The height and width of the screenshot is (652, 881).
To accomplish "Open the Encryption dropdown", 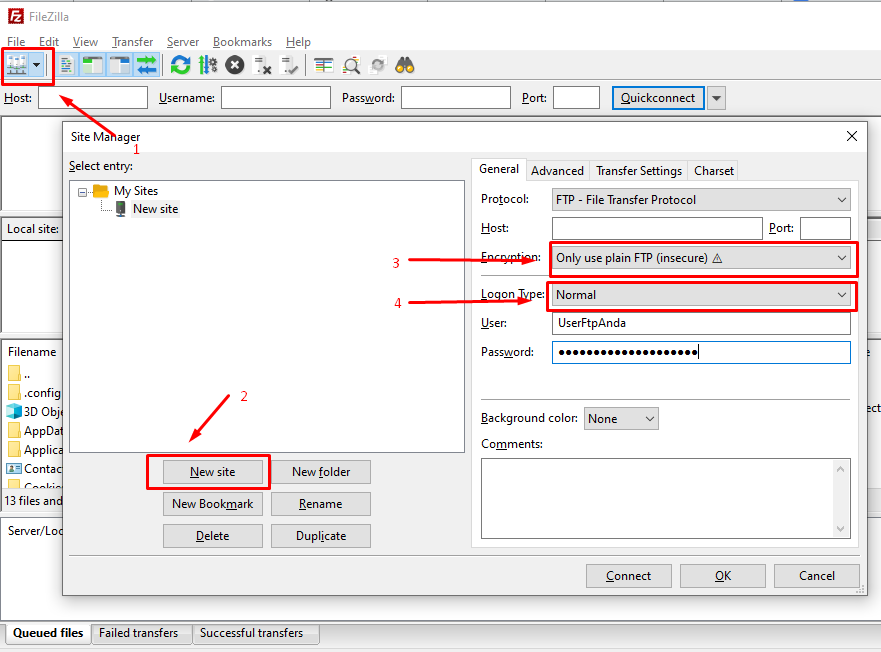I will click(701, 258).
